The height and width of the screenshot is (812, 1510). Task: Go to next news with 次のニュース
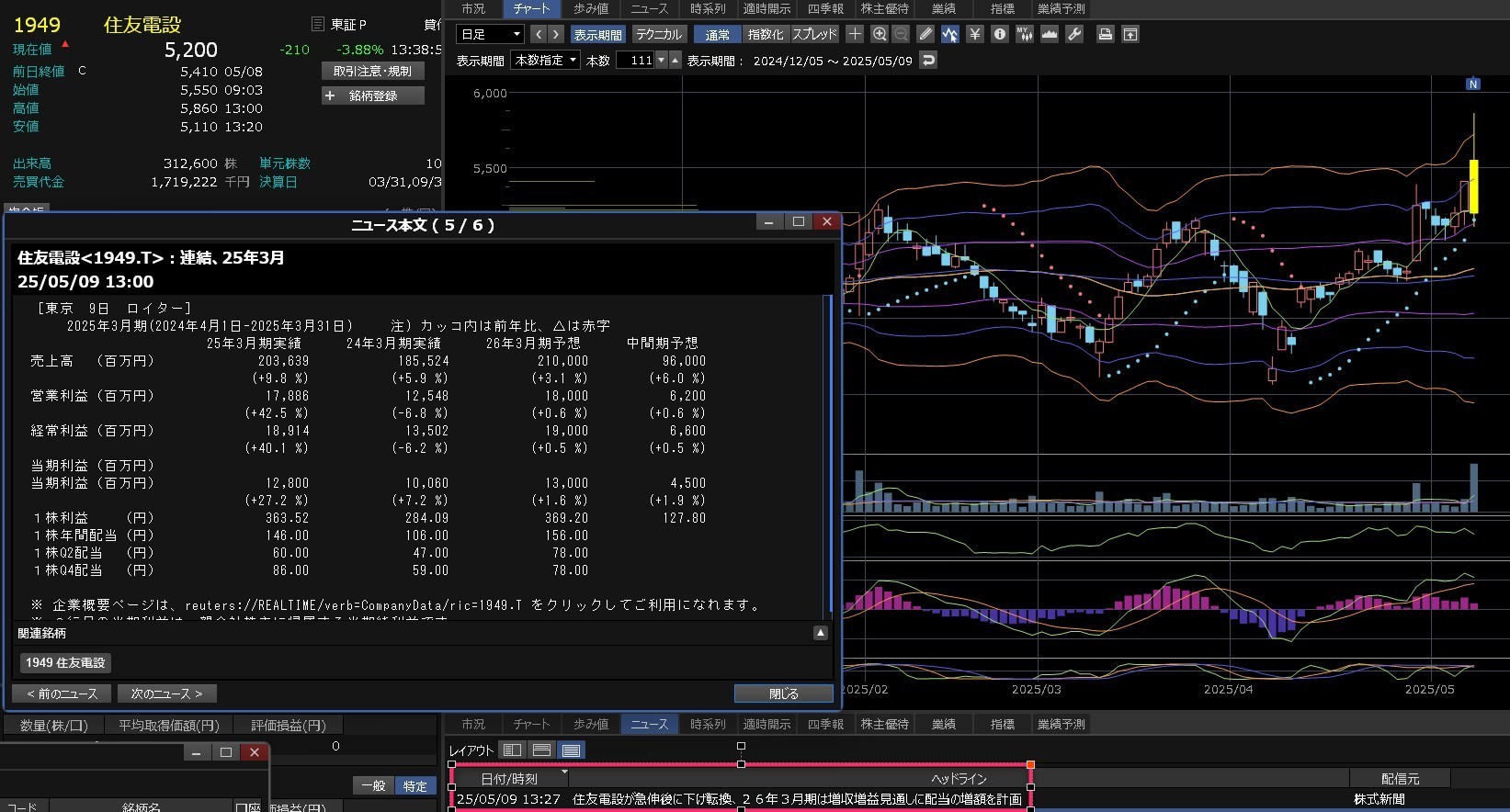[166, 694]
